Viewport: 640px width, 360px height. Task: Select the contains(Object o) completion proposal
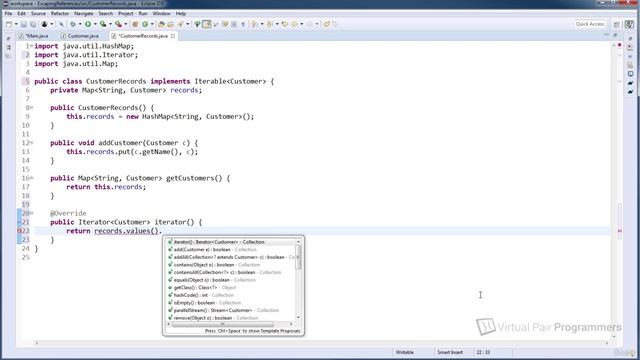231,265
